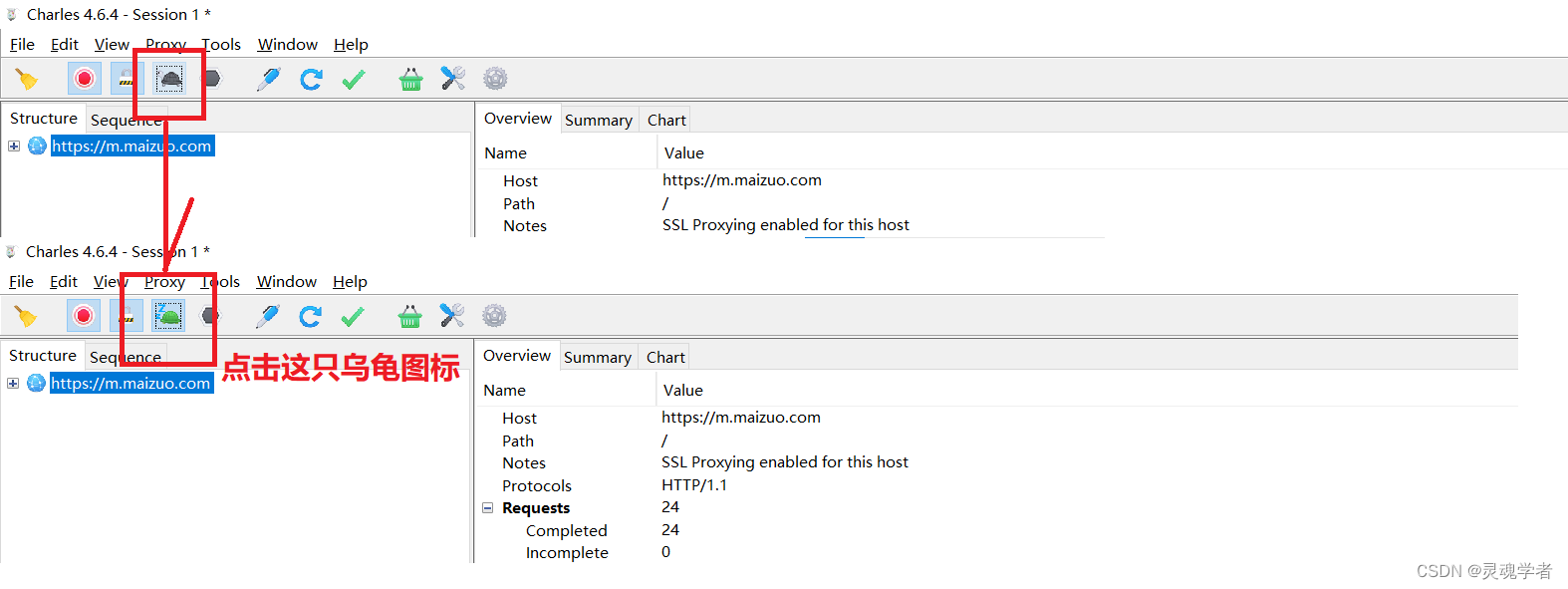Screen dimensions: 1568x589
Task: Open Edit menu in upper window
Action: [x=65, y=44]
